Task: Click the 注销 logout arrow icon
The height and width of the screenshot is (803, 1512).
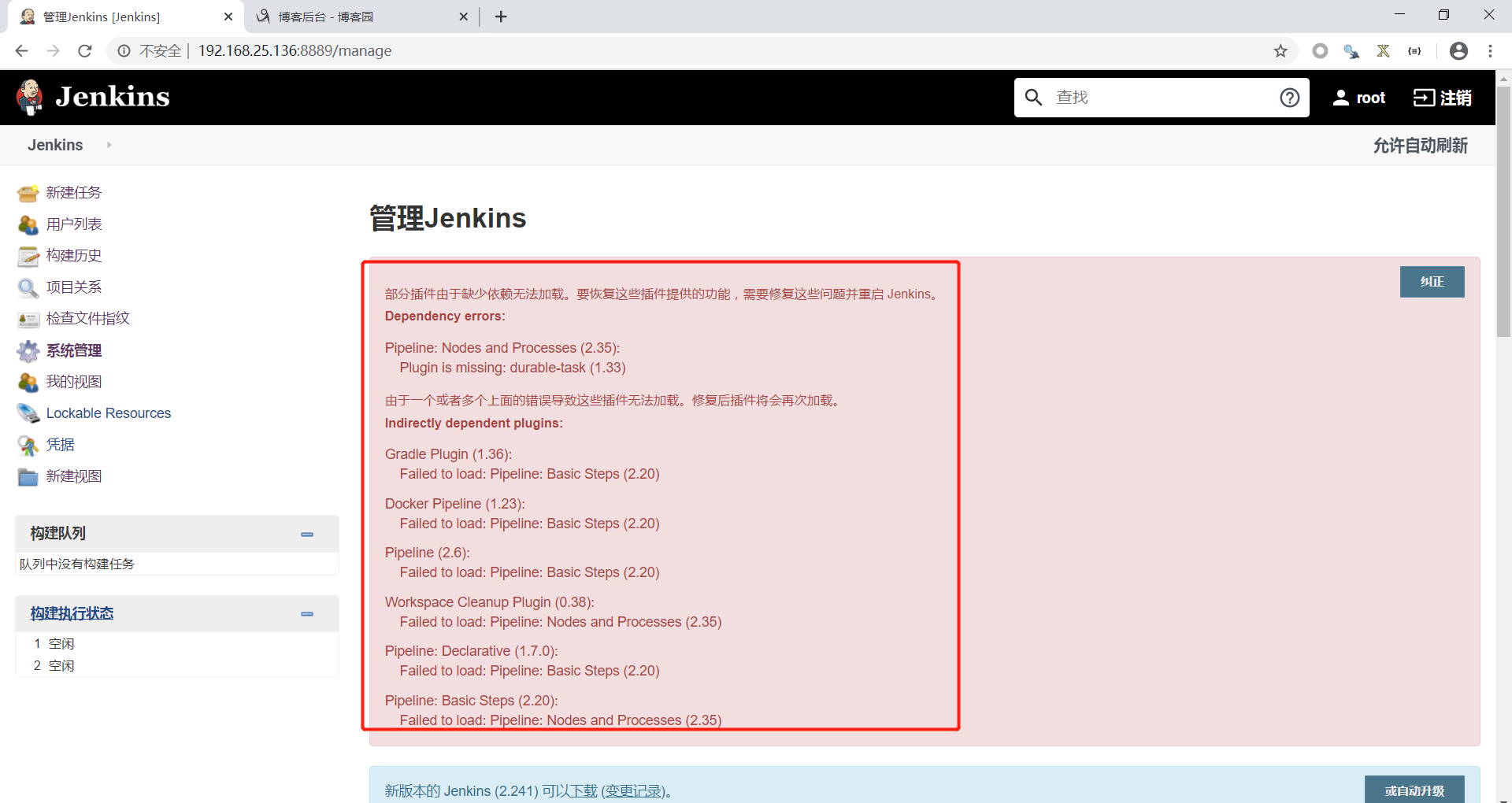Action: click(1424, 98)
